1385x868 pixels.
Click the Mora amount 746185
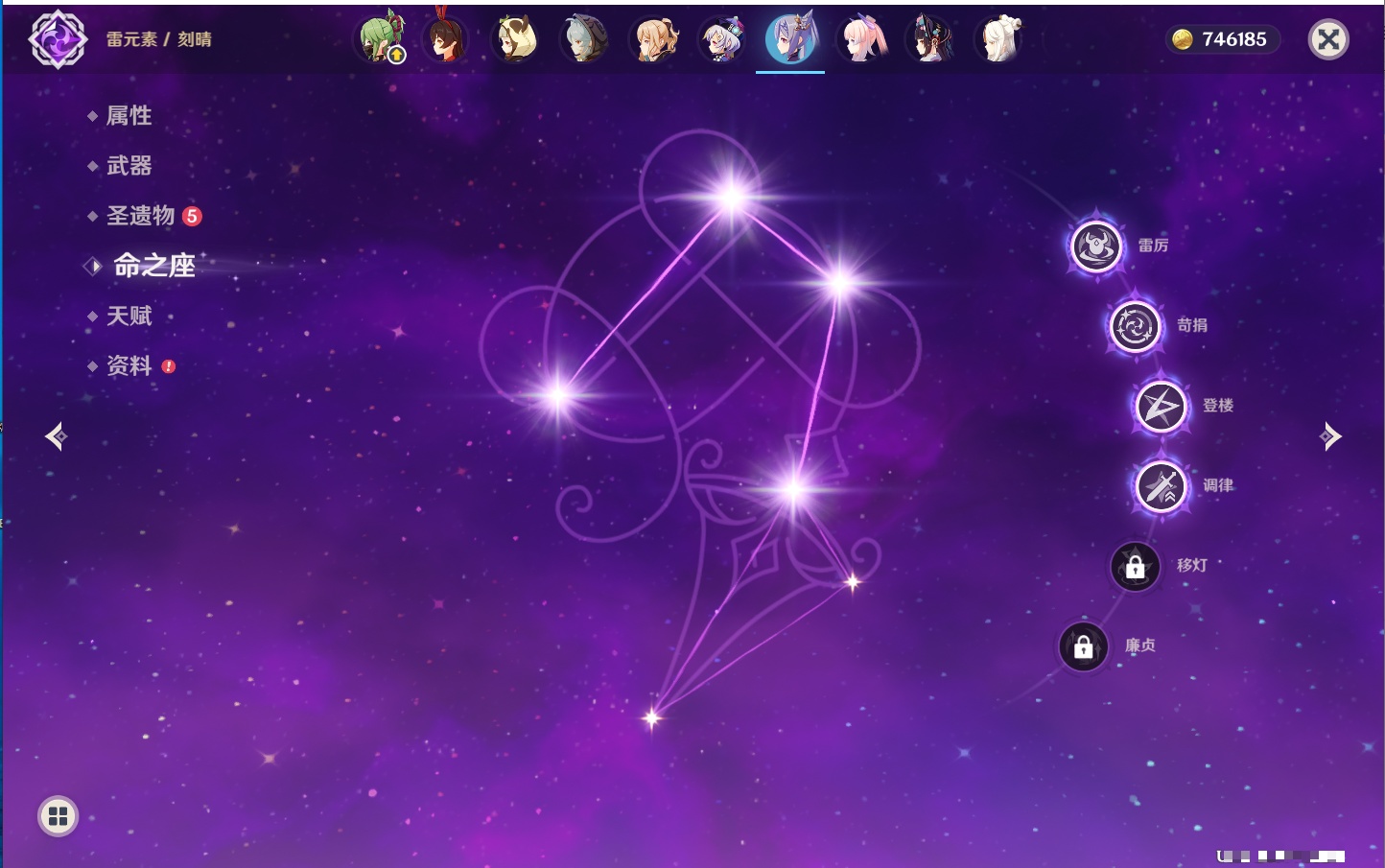pyautogui.click(x=1234, y=39)
